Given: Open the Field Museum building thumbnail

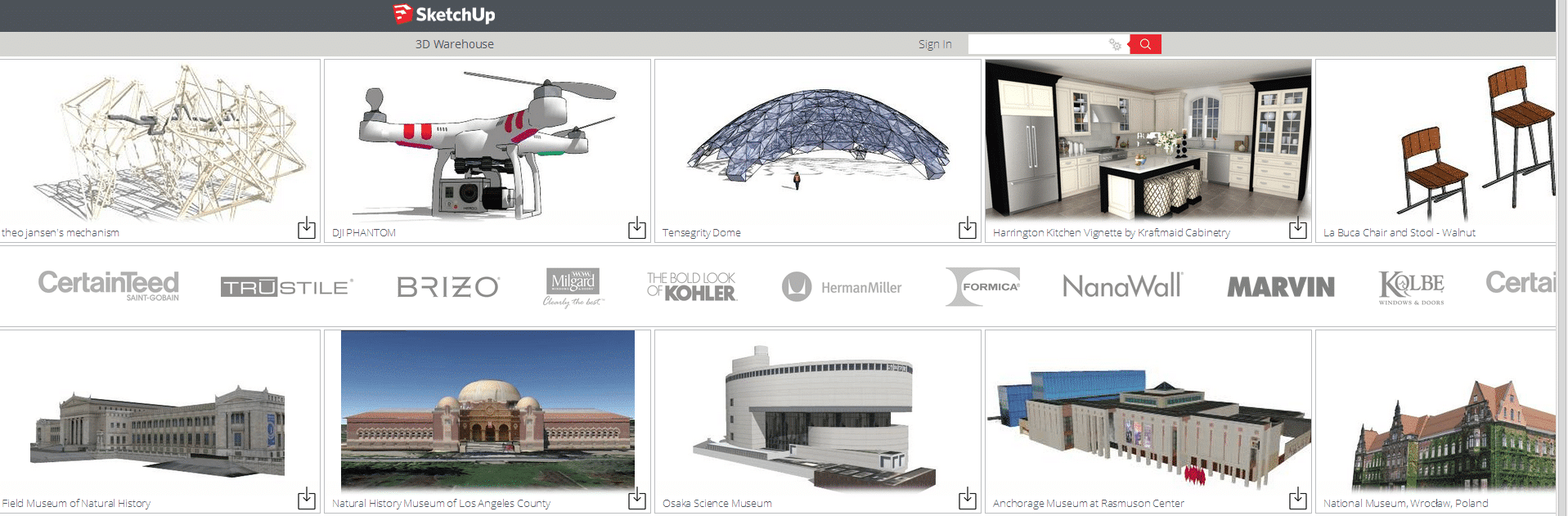Looking at the screenshot, I should tap(160, 411).
